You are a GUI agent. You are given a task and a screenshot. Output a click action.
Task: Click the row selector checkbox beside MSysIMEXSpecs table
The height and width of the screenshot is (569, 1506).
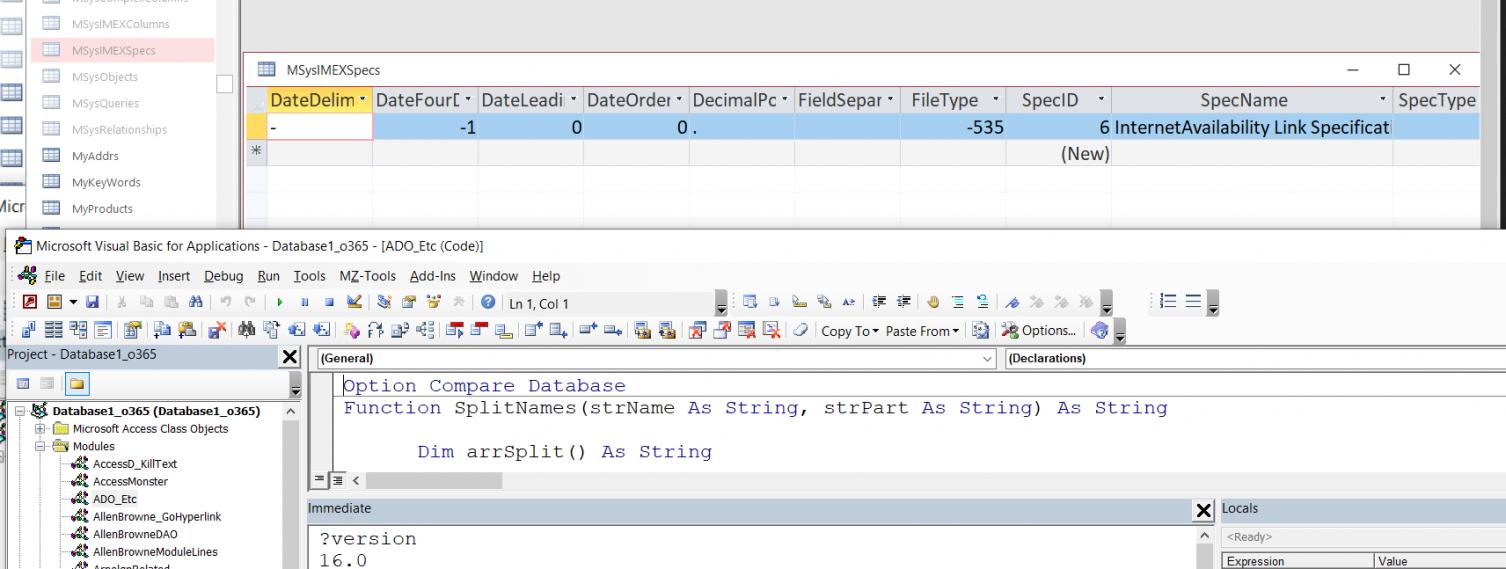click(x=225, y=85)
